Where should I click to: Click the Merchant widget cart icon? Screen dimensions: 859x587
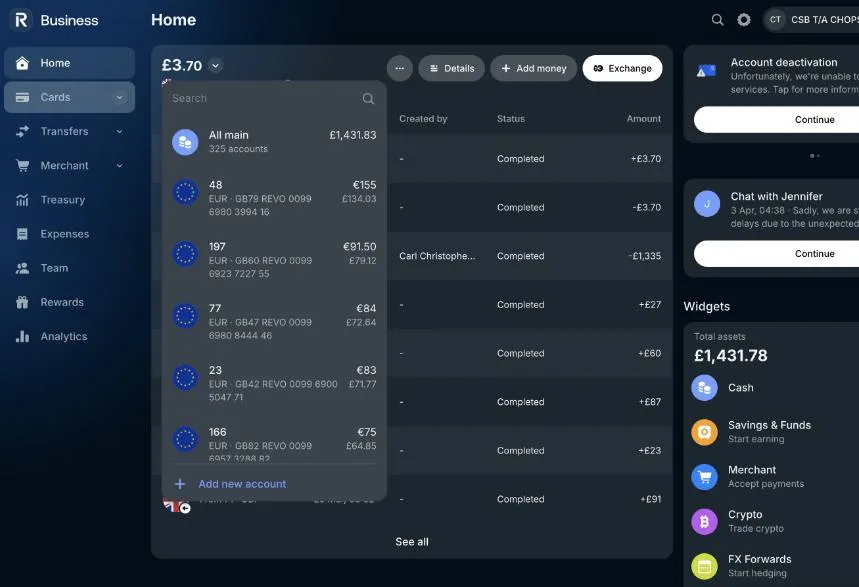pos(704,477)
